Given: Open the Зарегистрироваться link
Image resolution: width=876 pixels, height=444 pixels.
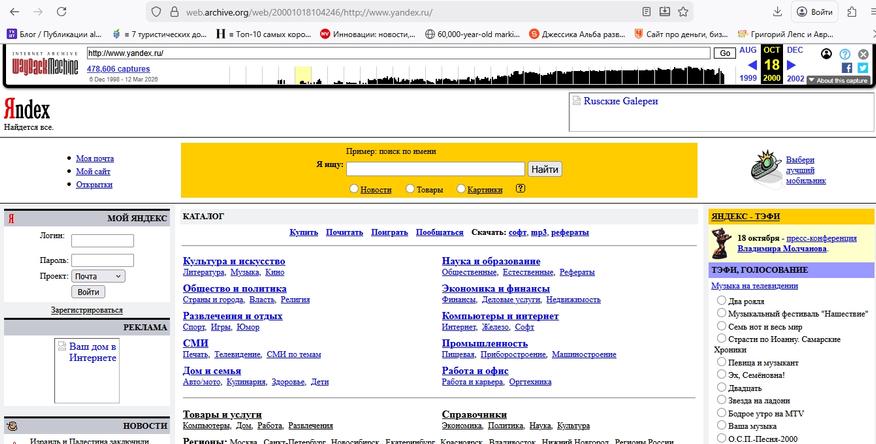Looking at the screenshot, I should click(x=87, y=310).
